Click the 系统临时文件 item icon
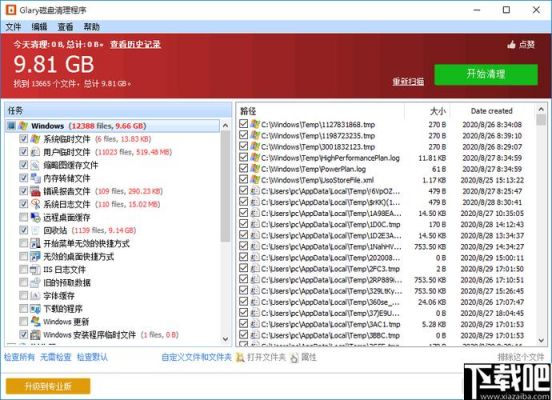Image resolution: width=552 pixels, height=400 pixels. click(x=35, y=139)
